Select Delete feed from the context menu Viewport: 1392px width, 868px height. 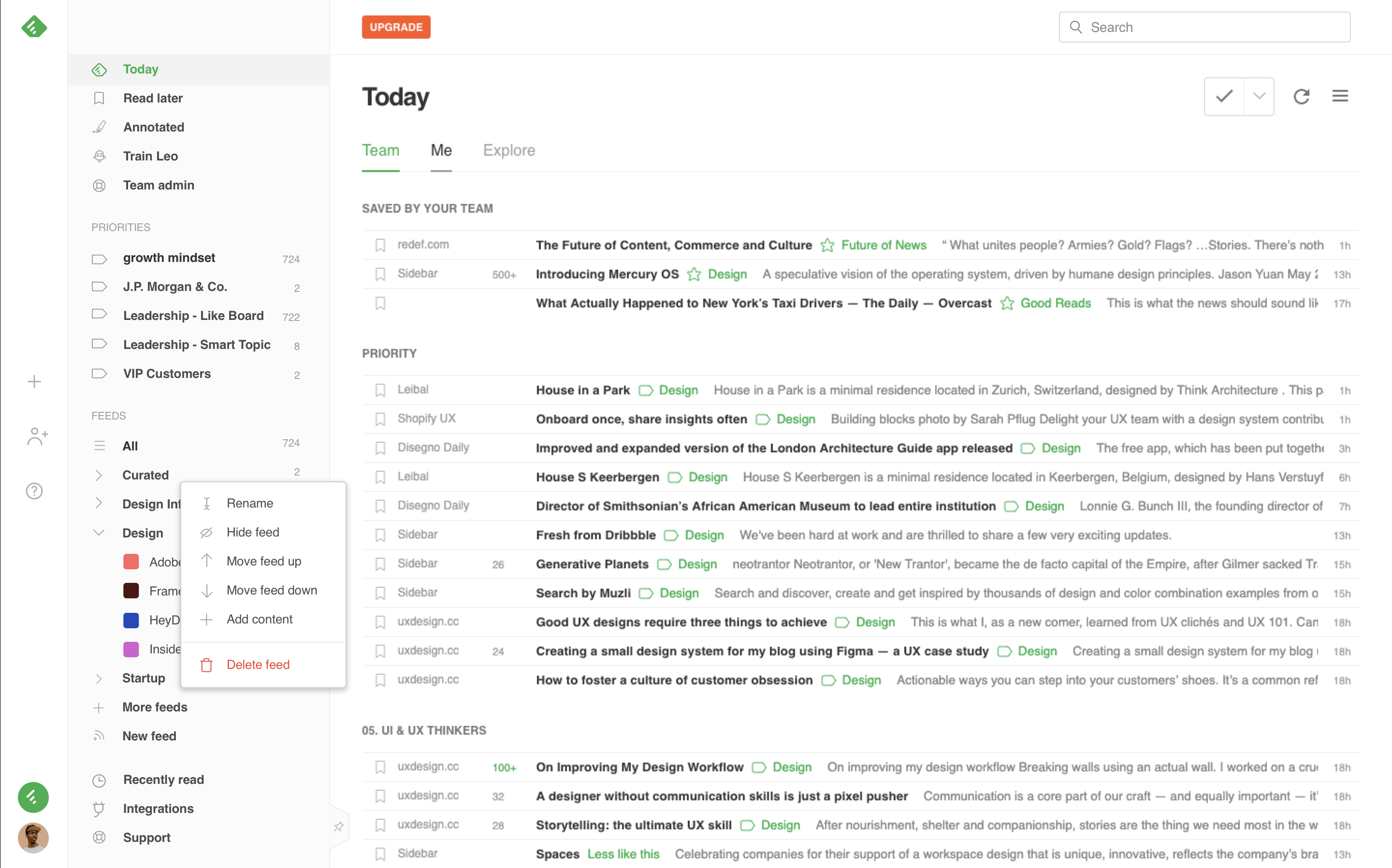click(258, 664)
